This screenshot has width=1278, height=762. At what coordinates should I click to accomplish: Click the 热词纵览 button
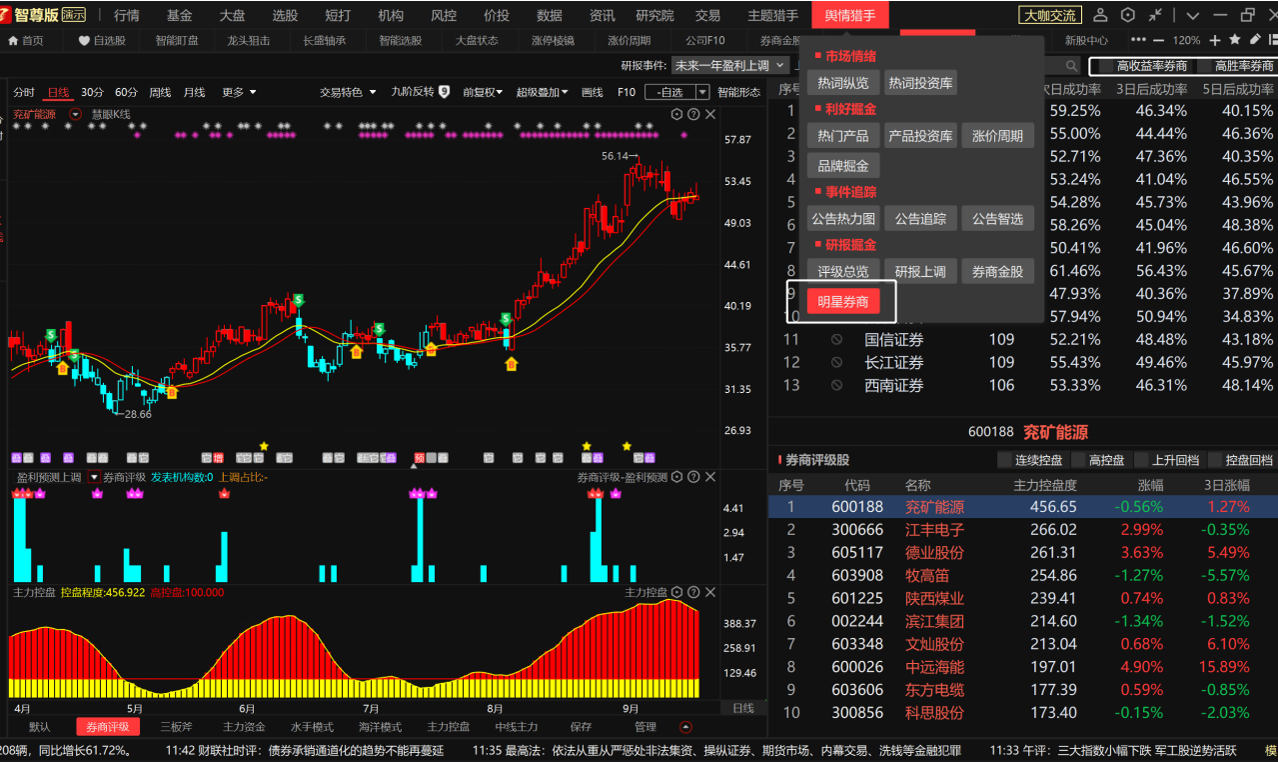click(843, 83)
